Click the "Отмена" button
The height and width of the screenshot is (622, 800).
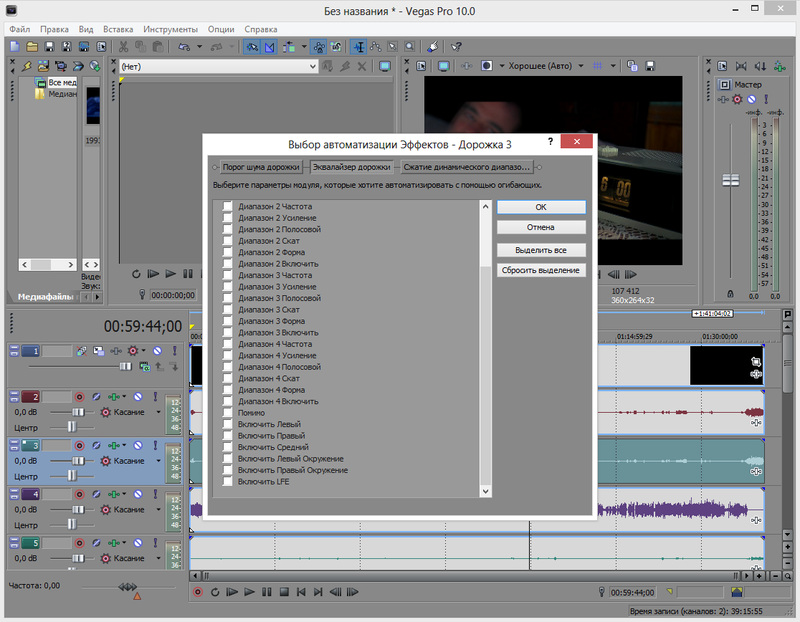(540, 228)
